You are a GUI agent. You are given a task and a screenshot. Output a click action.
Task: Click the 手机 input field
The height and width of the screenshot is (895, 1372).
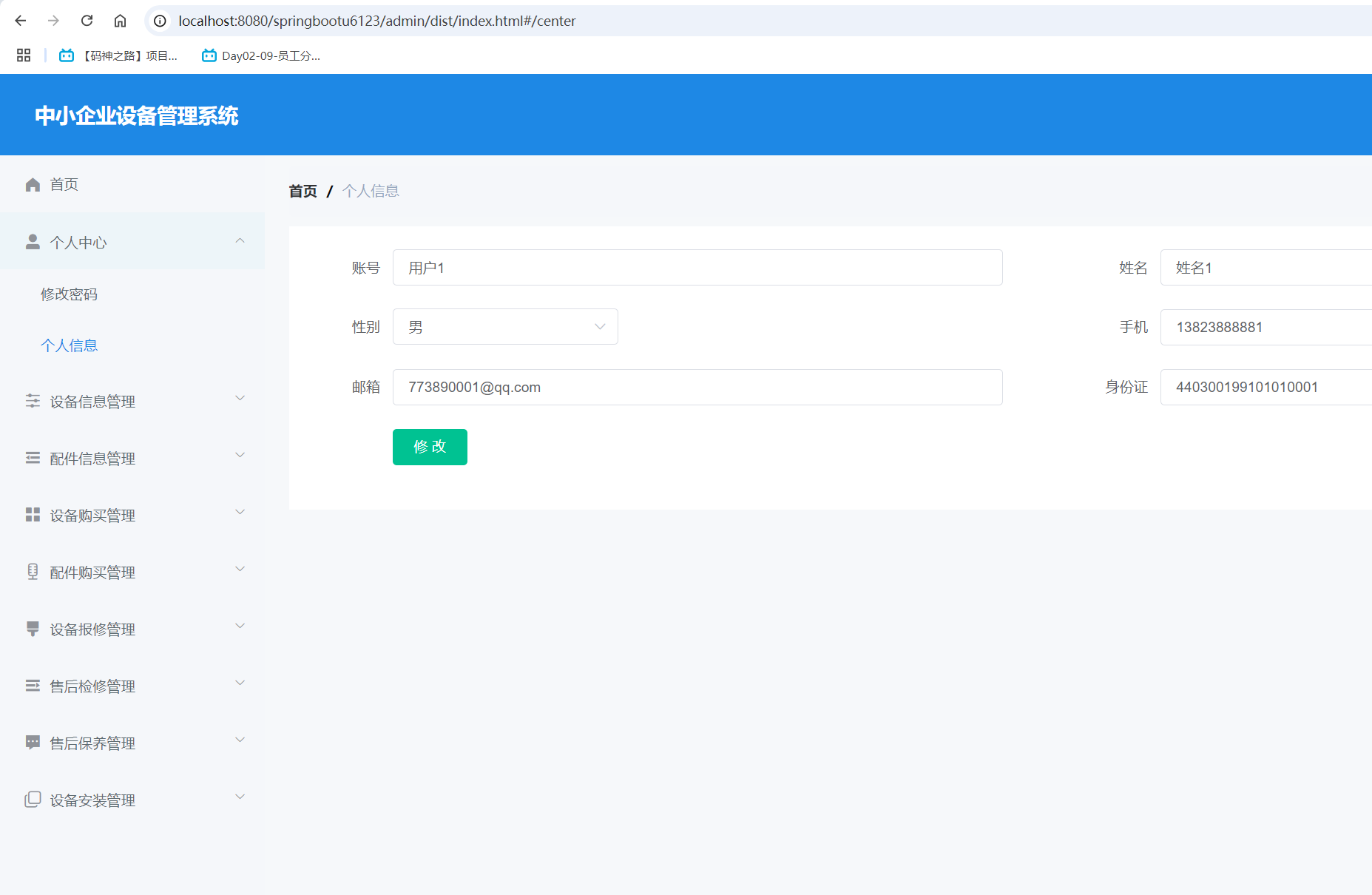1266,327
